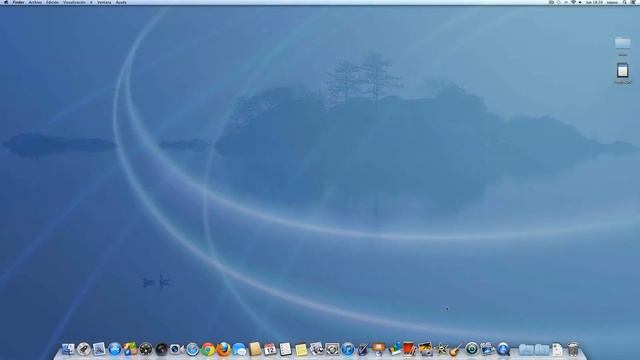Open the FaceTime camera icon in Dock
The width and height of the screenshot is (640, 360).
[x=176, y=349]
